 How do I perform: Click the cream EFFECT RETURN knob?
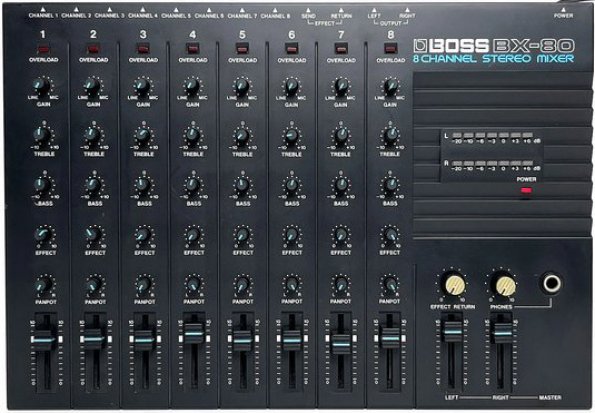coord(453,285)
